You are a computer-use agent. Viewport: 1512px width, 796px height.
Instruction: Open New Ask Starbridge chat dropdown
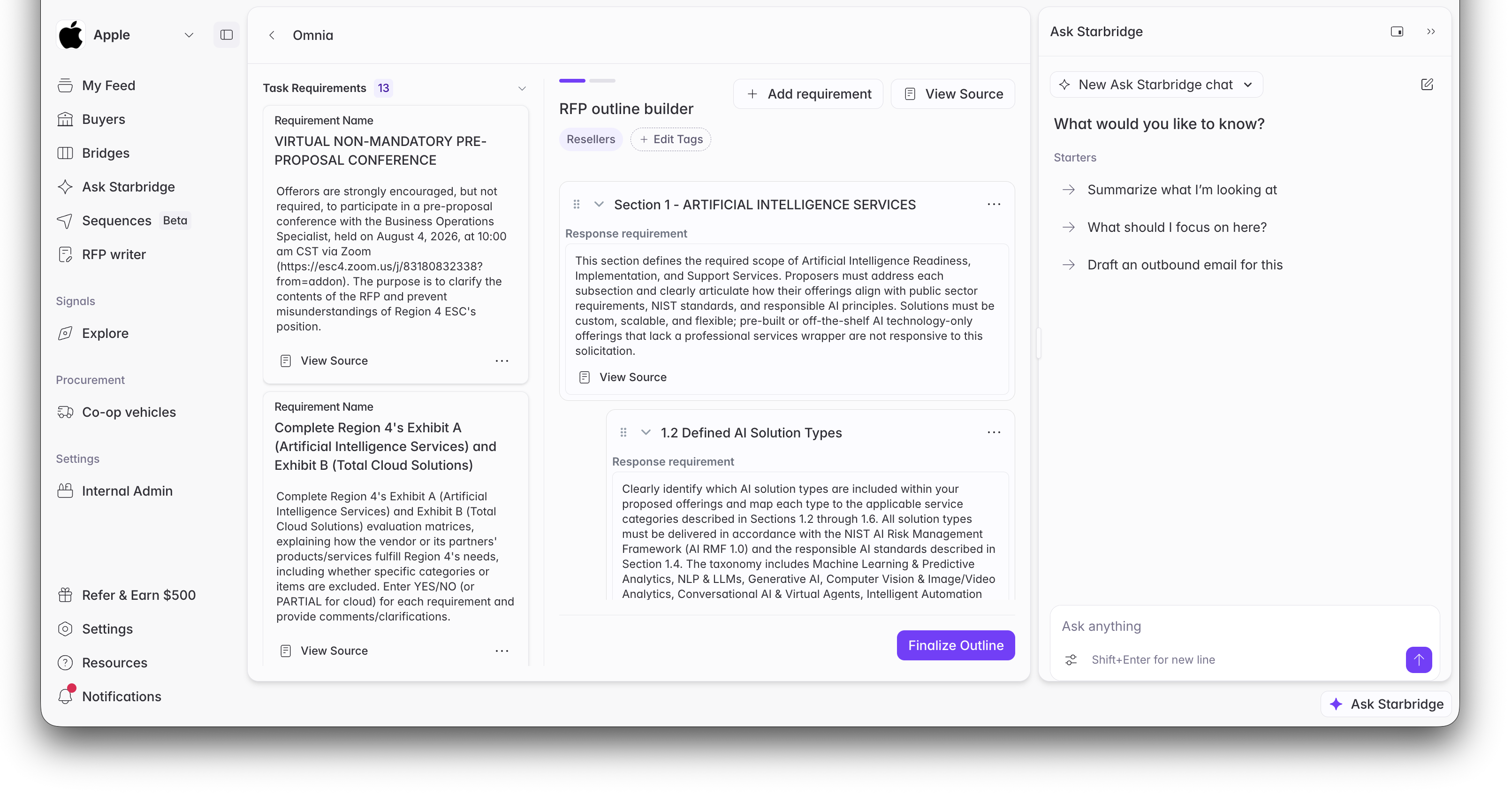point(1156,84)
